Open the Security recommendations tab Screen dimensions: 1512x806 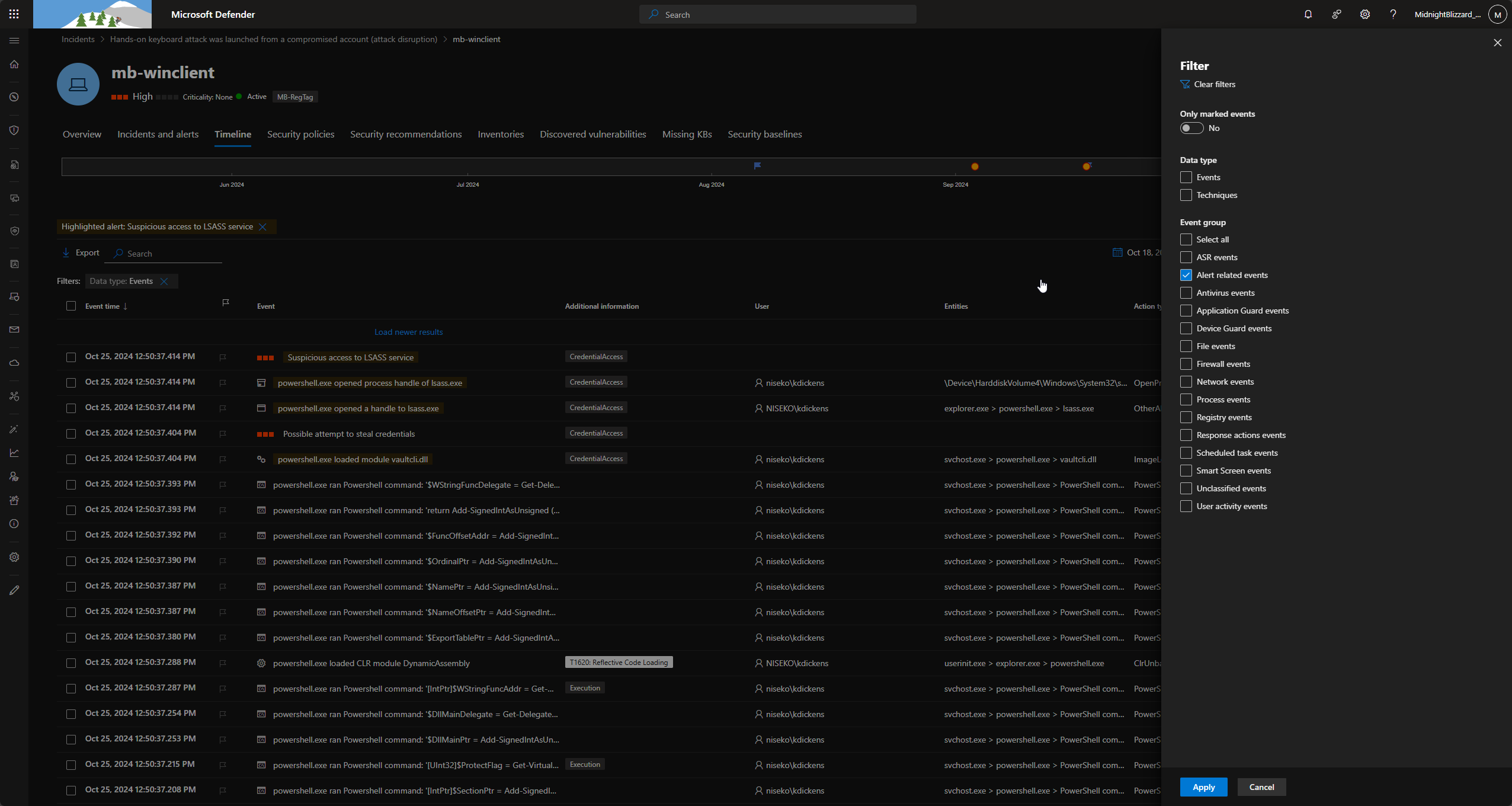point(406,134)
